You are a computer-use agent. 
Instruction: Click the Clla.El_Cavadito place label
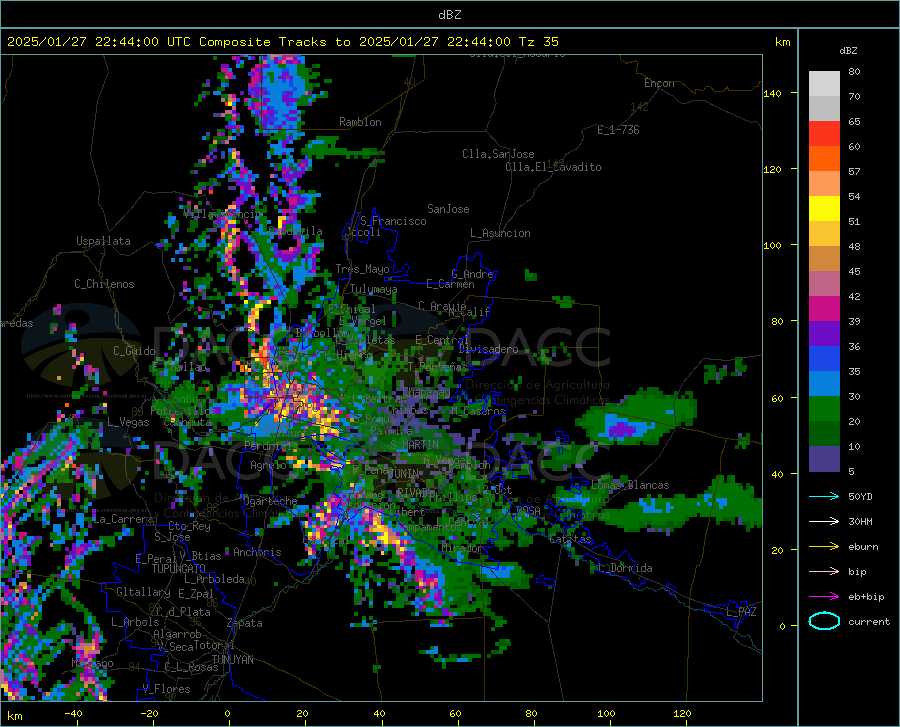pyautogui.click(x=553, y=167)
